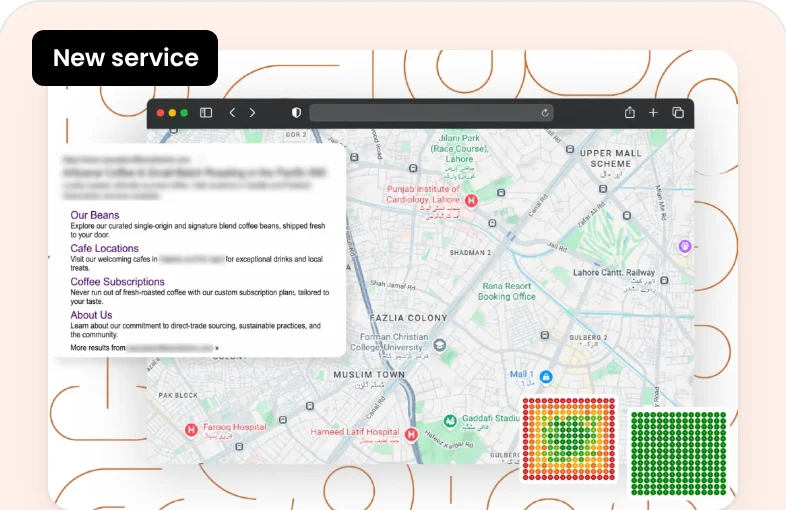
Task: Select the Mall 1 shopping marker
Action: 546,377
